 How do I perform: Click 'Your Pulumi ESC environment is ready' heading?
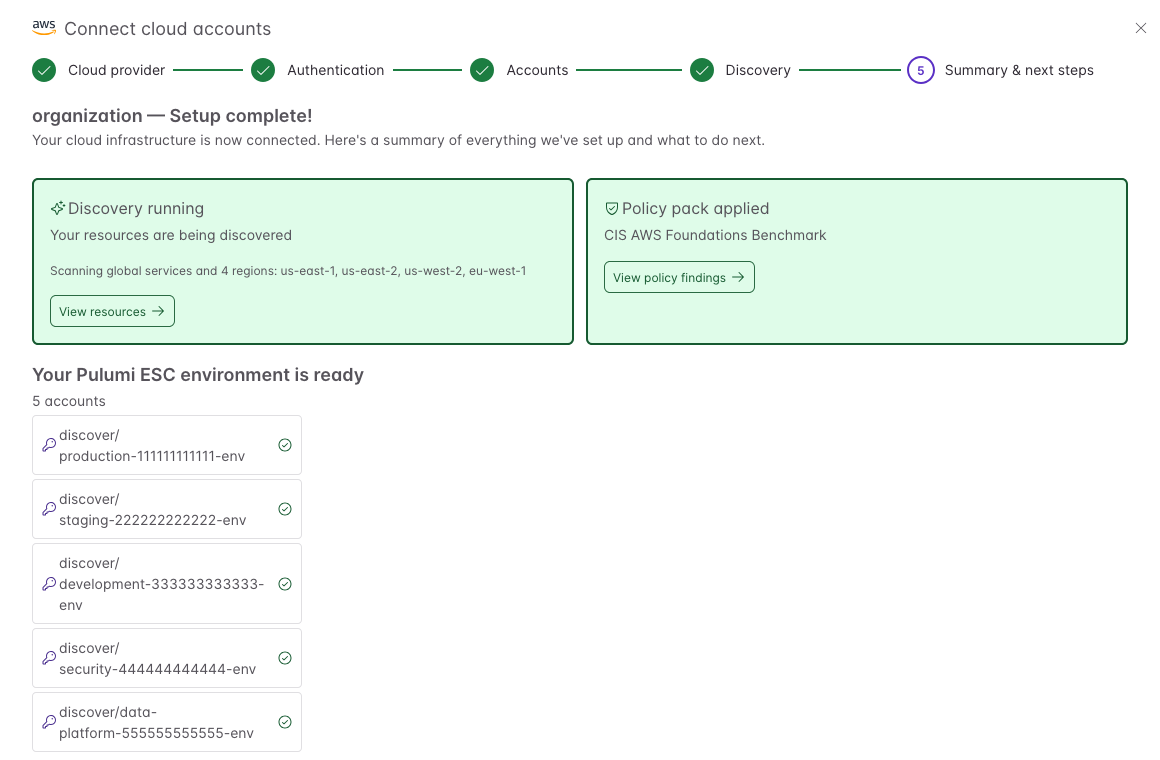pos(198,375)
